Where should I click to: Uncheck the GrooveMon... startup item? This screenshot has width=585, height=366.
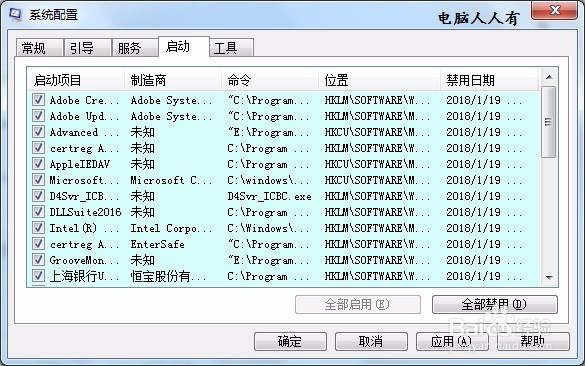[x=38, y=260]
